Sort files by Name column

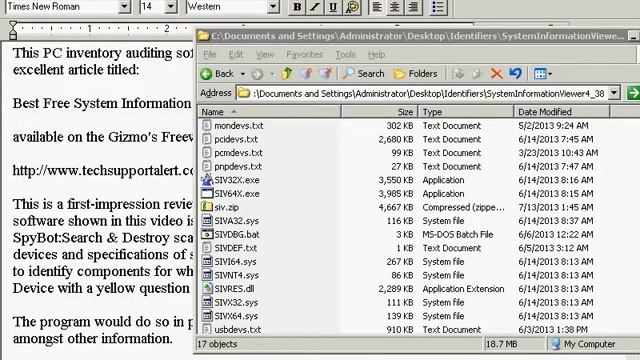[269, 111]
